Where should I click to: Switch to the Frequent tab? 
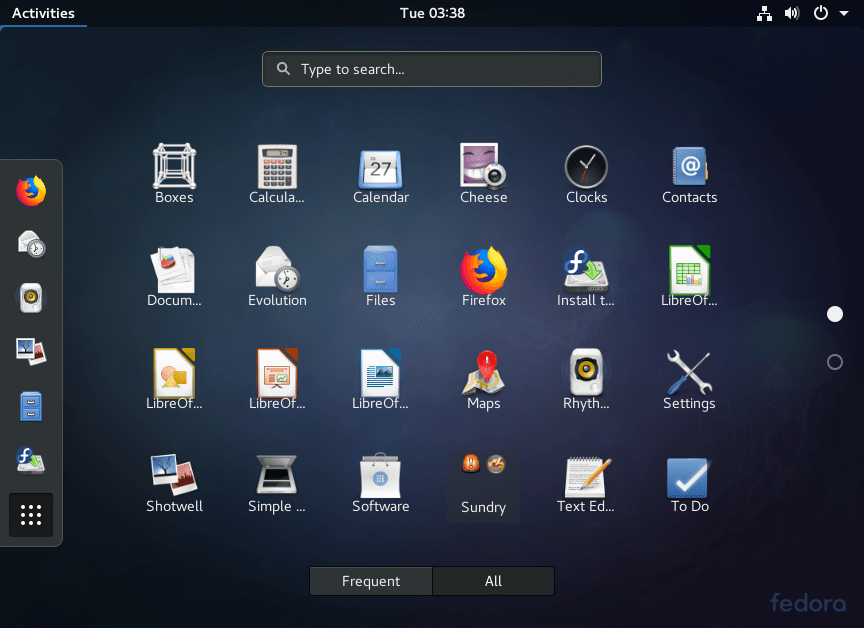pyautogui.click(x=371, y=581)
